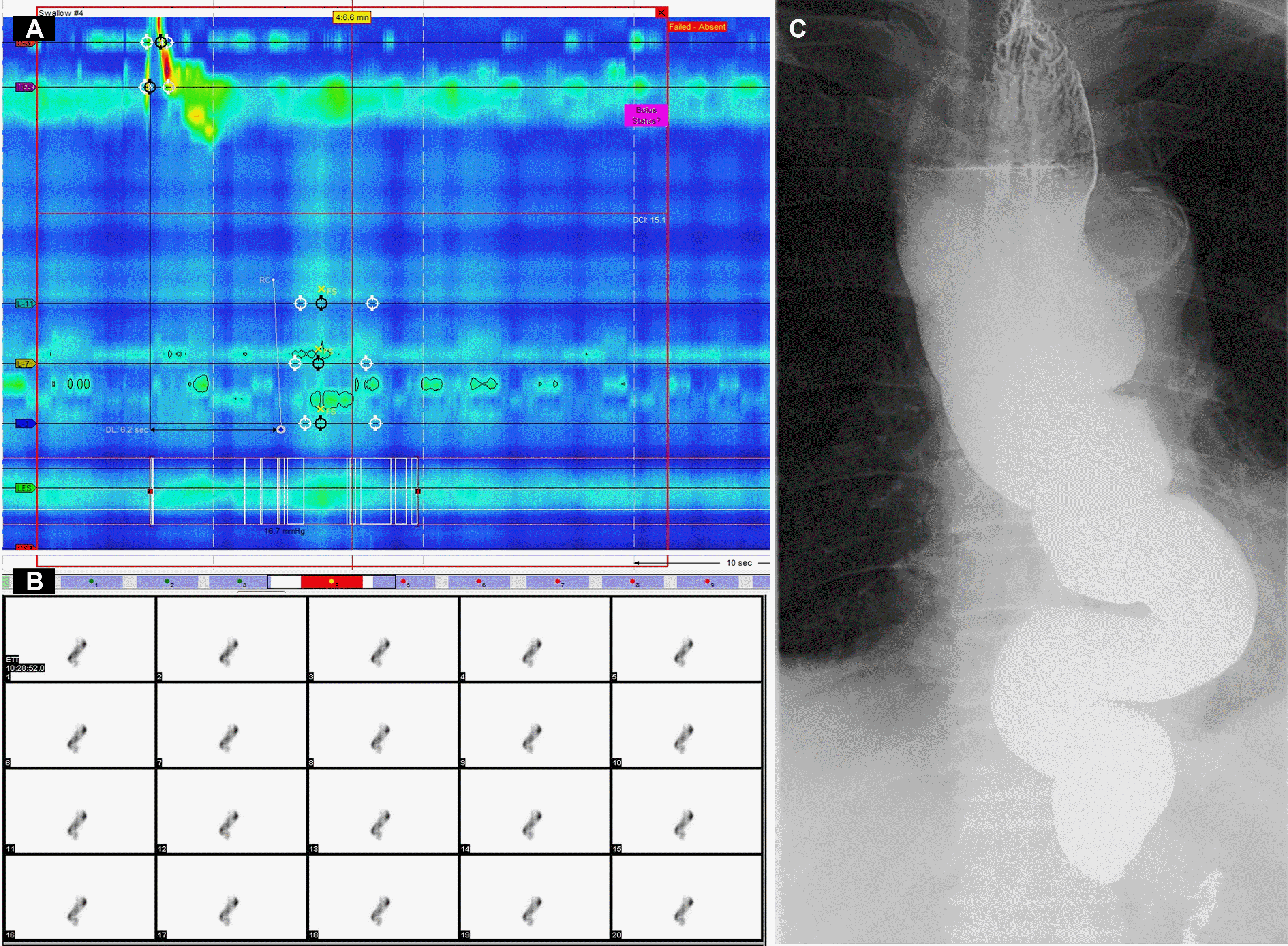The height and width of the screenshot is (946, 1288).
Task: Jump to swallow 3 in timeline strip
Action: tap(240, 582)
